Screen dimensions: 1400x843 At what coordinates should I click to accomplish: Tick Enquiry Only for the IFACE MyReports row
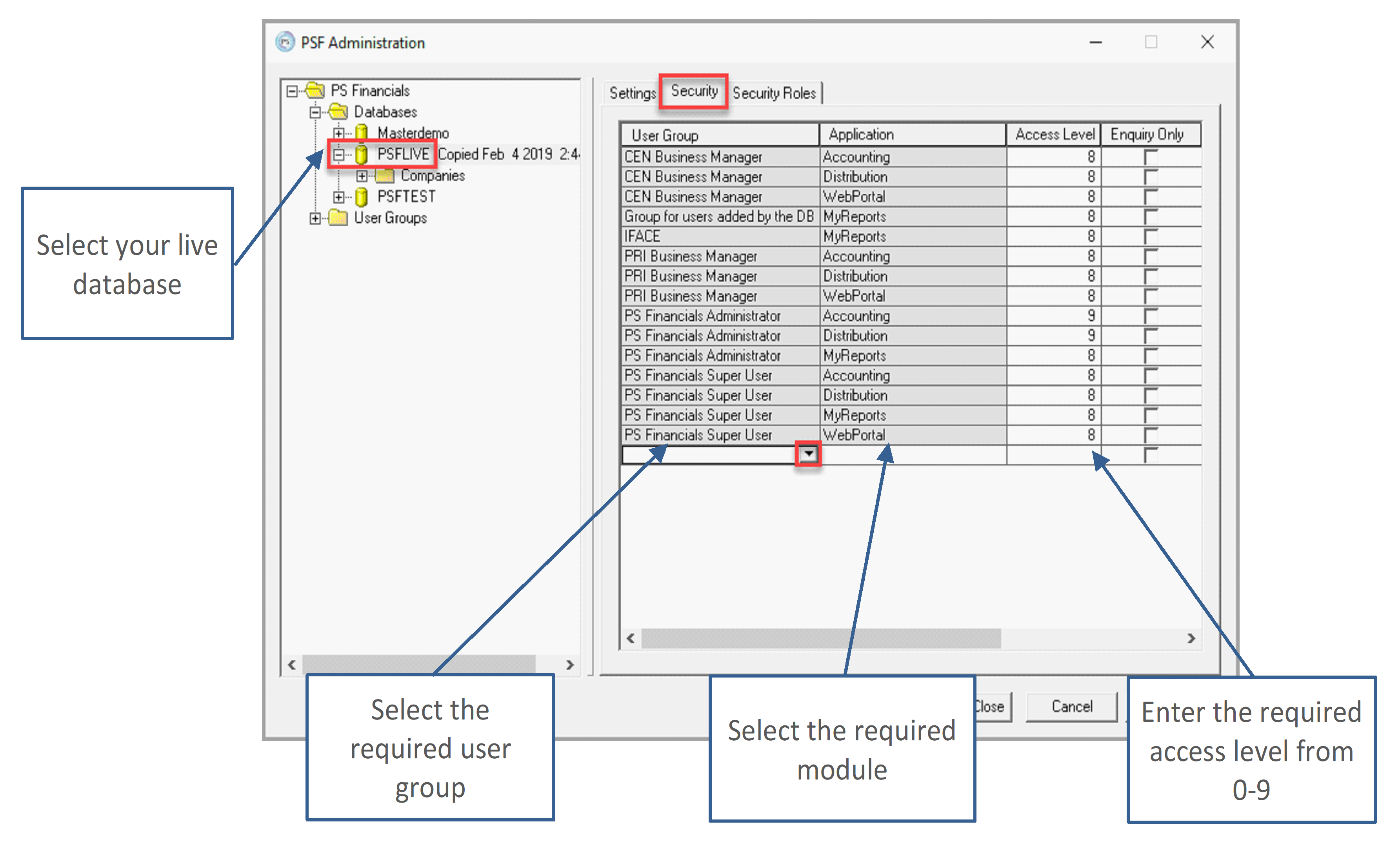click(1151, 236)
